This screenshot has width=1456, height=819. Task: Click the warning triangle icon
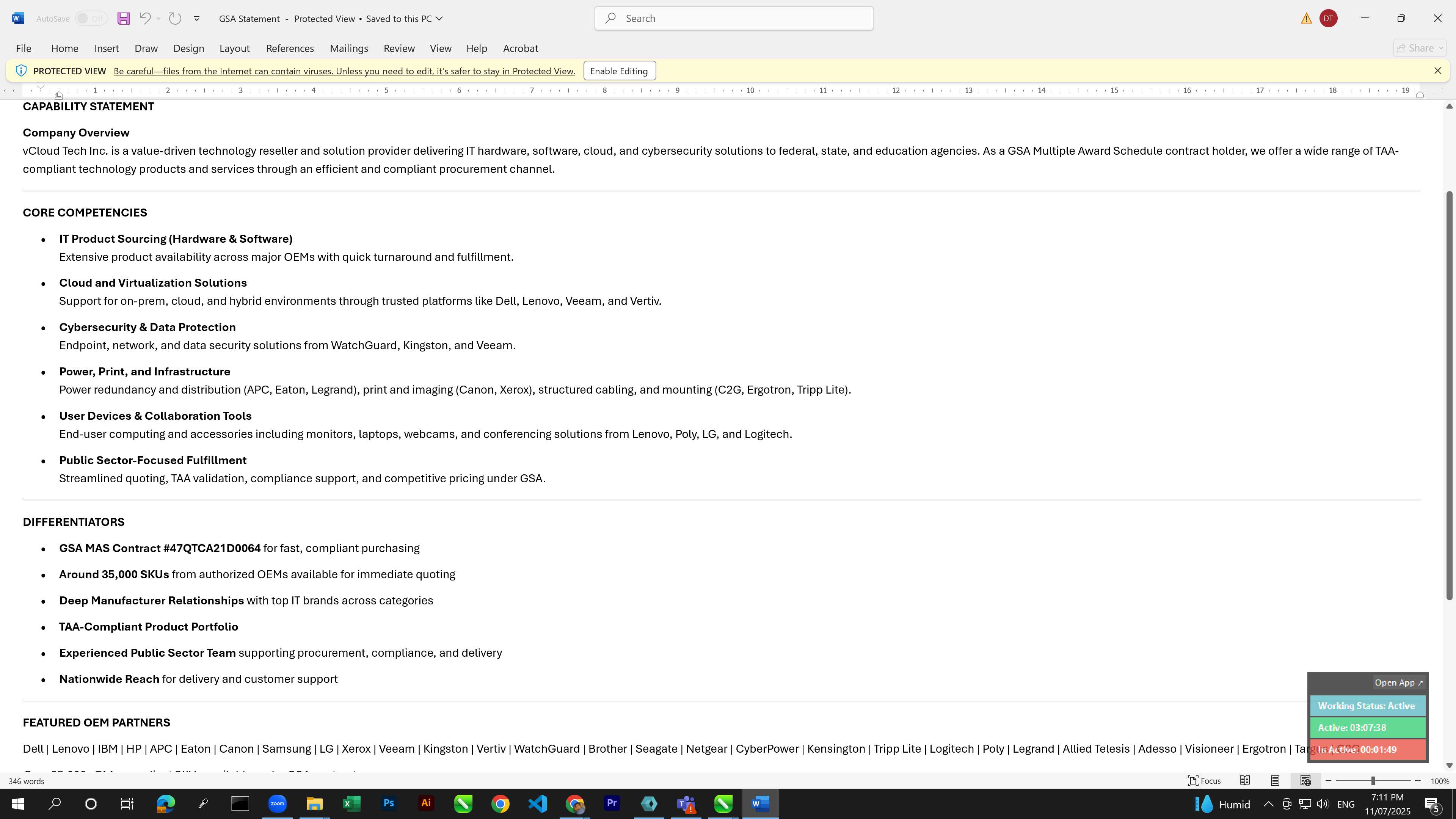click(1306, 19)
